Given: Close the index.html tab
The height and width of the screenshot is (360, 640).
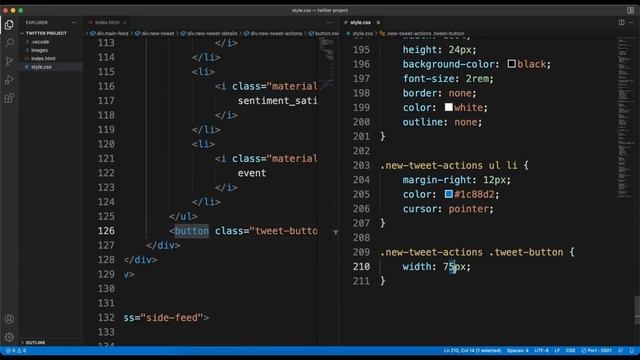Looking at the screenshot, I should pyautogui.click(x=124, y=22).
